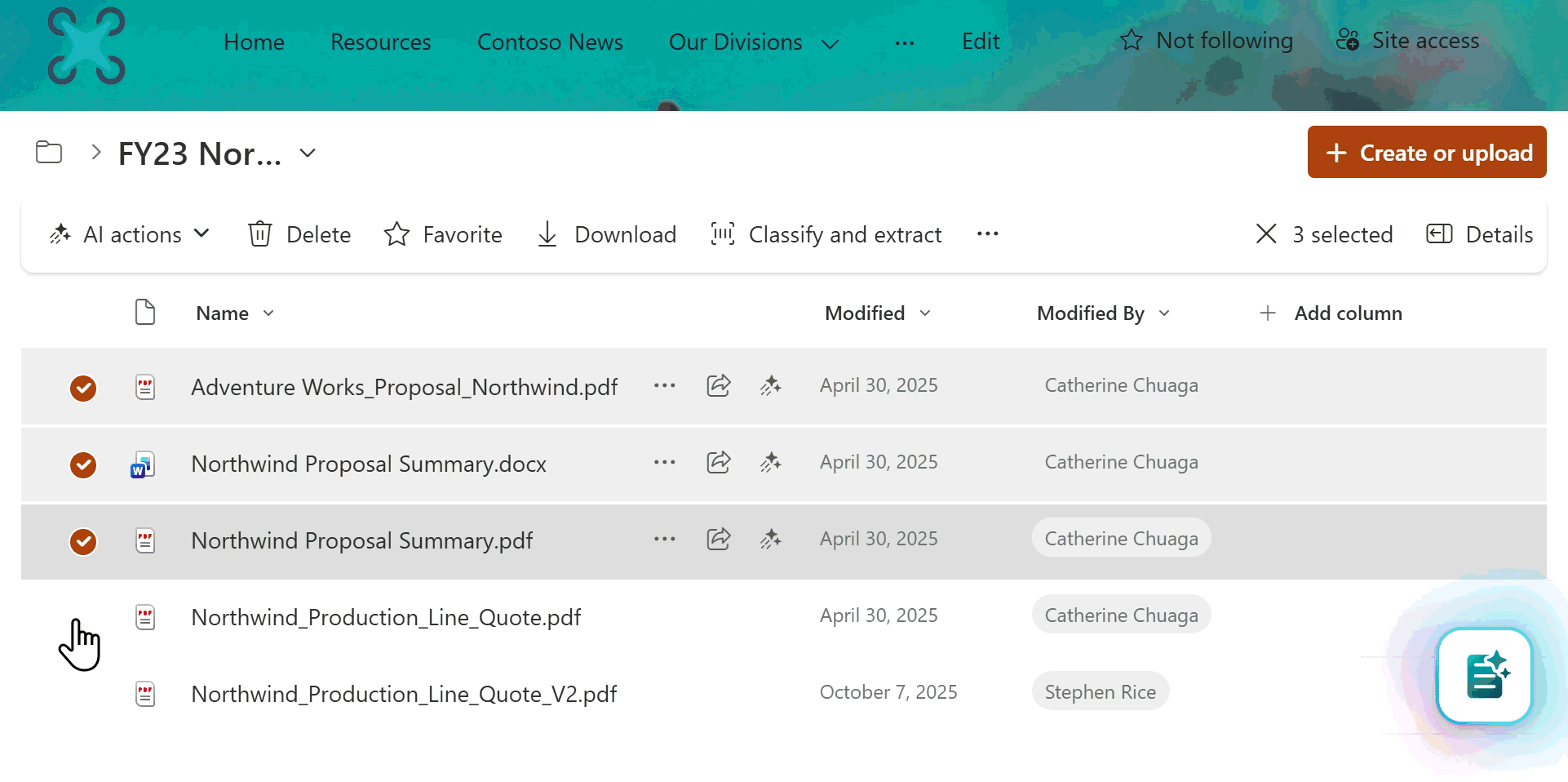Open Northwind_Production_Line_Quote_V2.pdf
The height and width of the screenshot is (782, 1568).
click(x=403, y=694)
